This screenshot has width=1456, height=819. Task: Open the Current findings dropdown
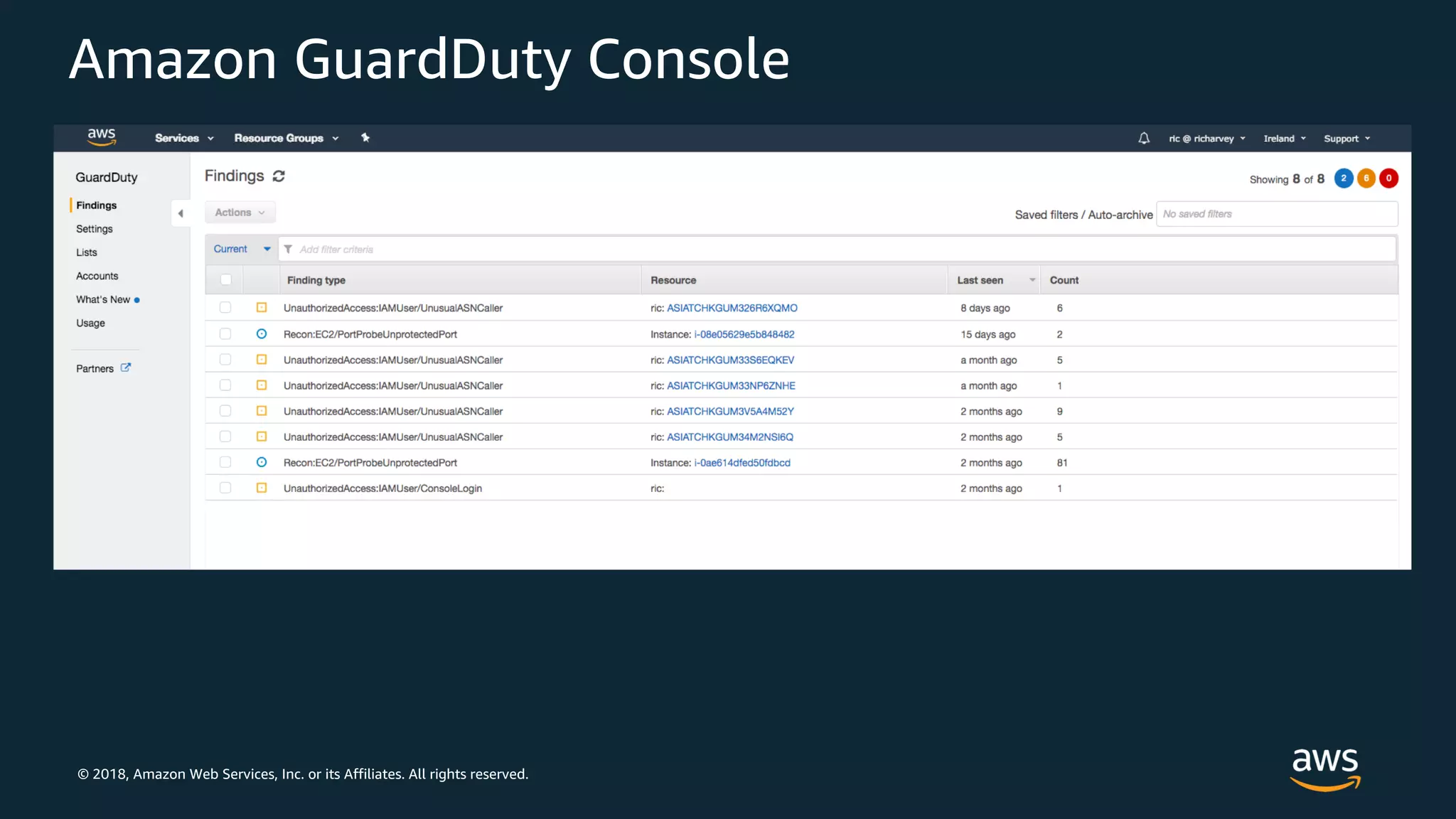point(242,249)
